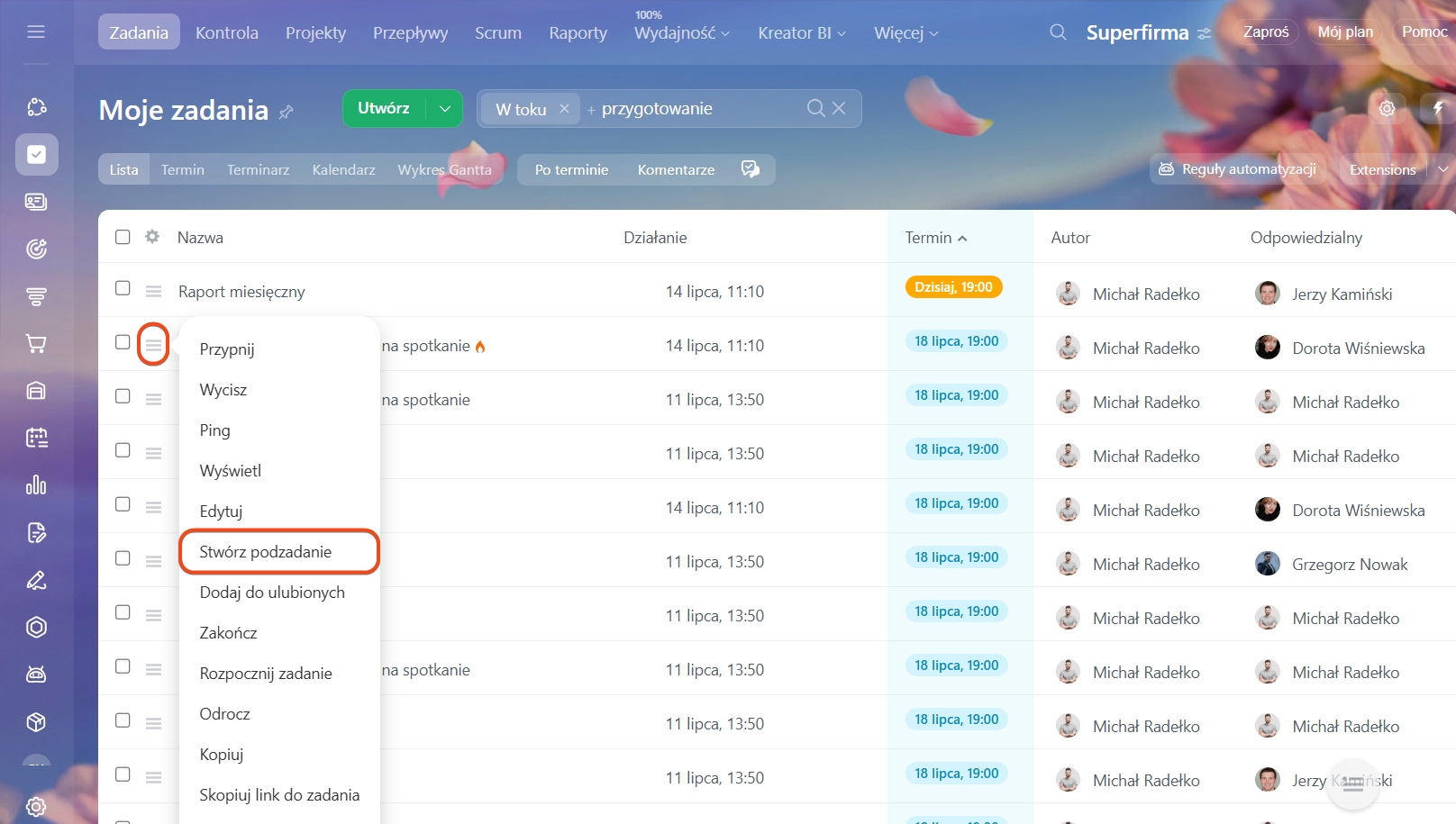Open the Scrum top navigation tab
This screenshot has height=824, width=1456.
point(498,32)
